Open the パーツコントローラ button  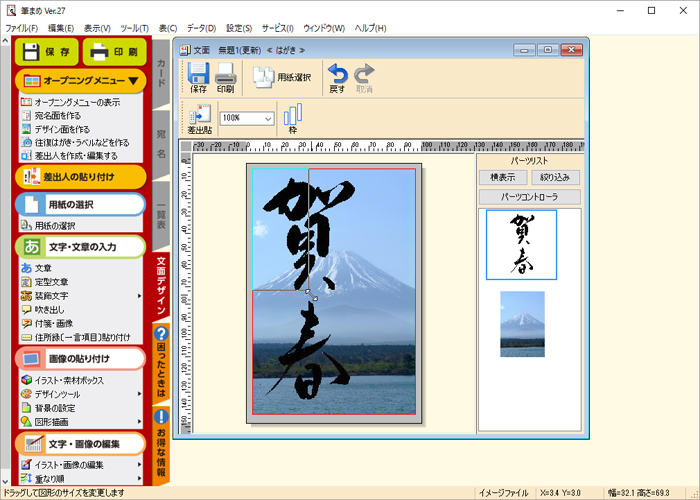pyautogui.click(x=528, y=196)
